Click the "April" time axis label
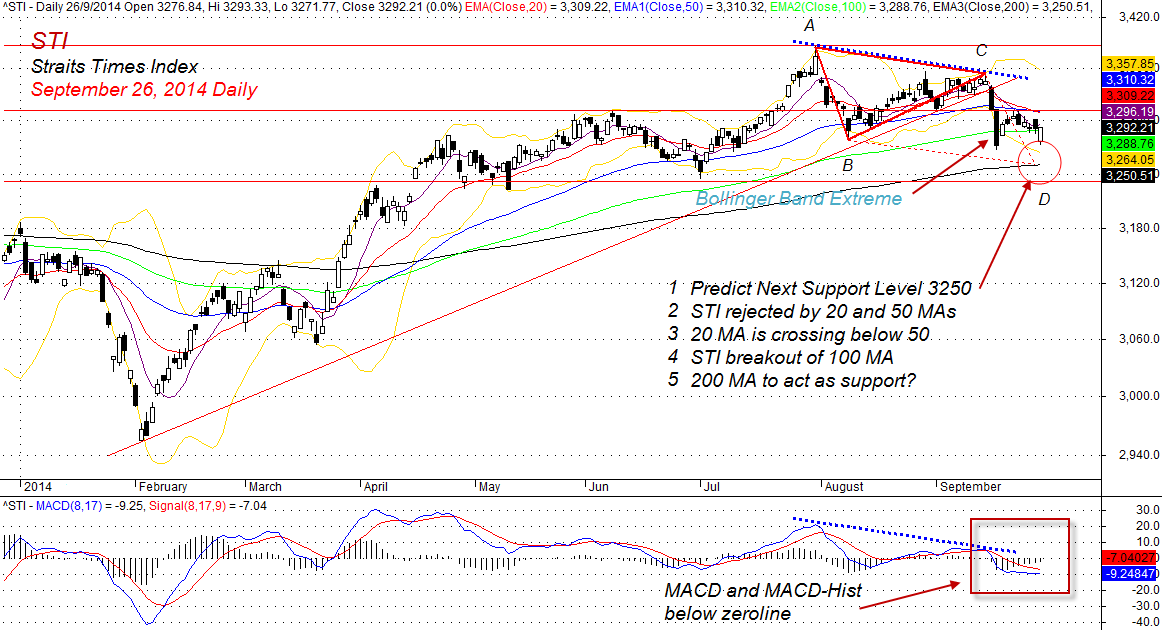This screenshot has height=630, width=1162. (376, 487)
